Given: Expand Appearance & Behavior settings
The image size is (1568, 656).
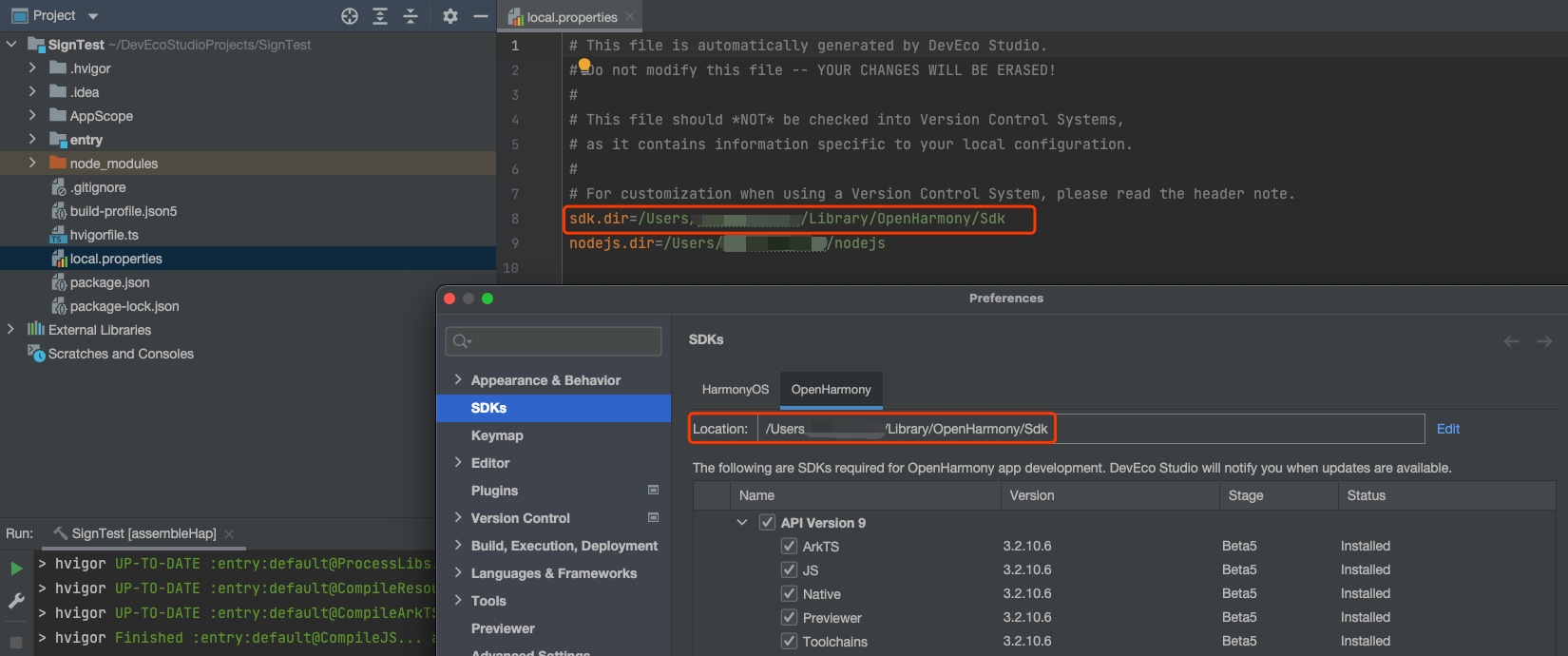Looking at the screenshot, I should click(x=458, y=379).
